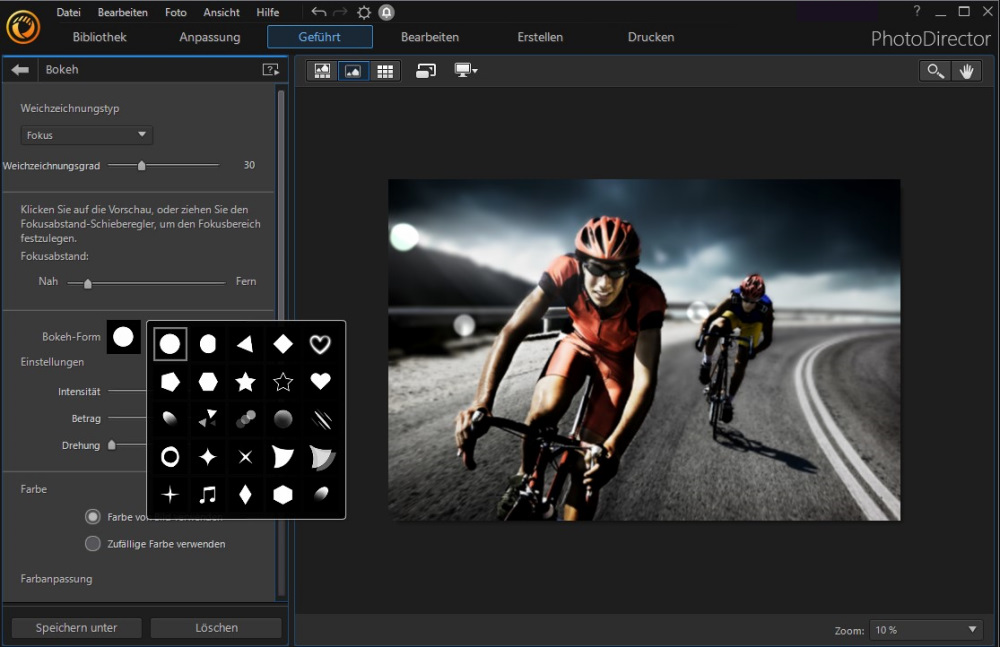Screen dimensions: 1000x647
Task: Click the Weichzeichnungsgrad slider handle
Action: (x=141, y=165)
